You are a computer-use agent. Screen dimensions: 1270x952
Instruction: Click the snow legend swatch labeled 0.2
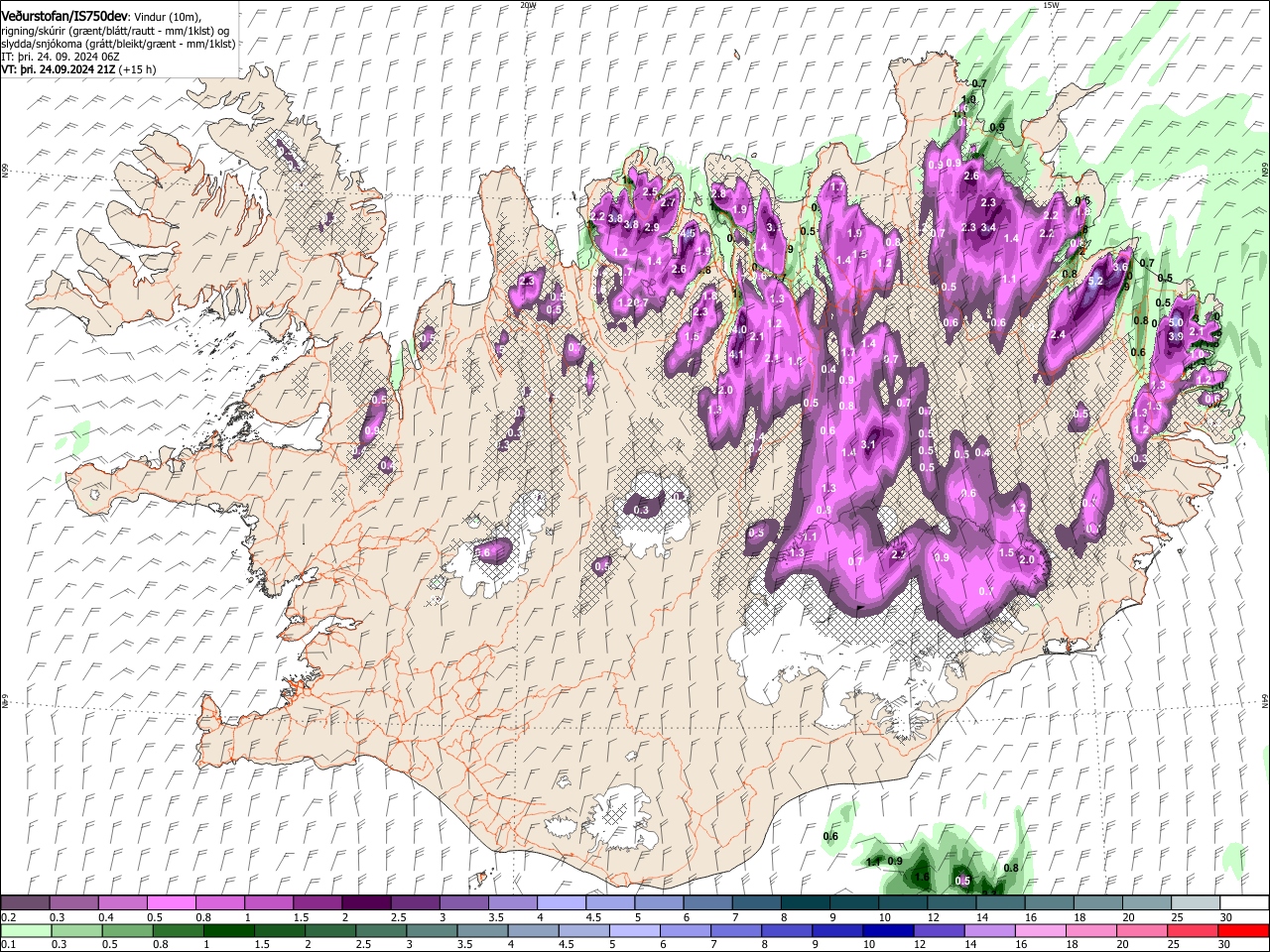[x=25, y=902]
